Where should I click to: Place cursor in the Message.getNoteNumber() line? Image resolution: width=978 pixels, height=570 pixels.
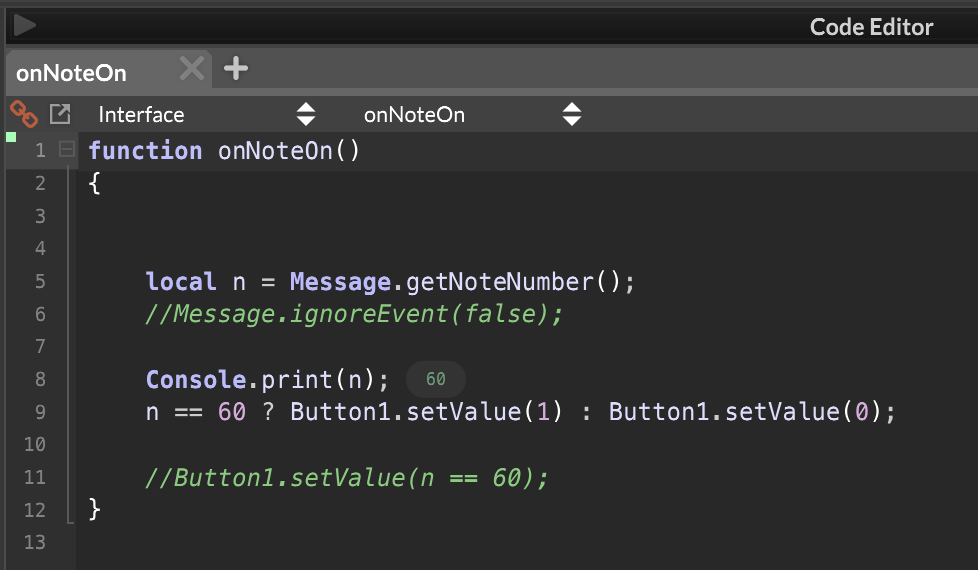tap(390, 282)
